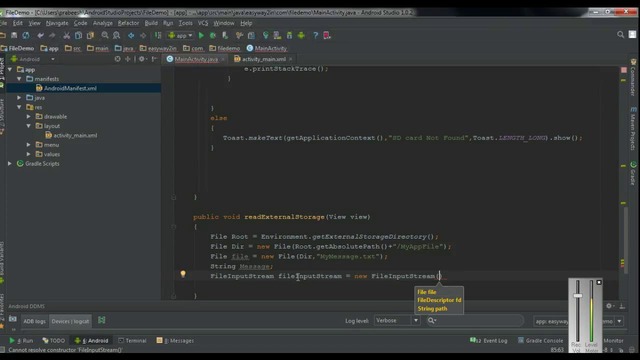Open the Messages tool window

pos(175,340)
